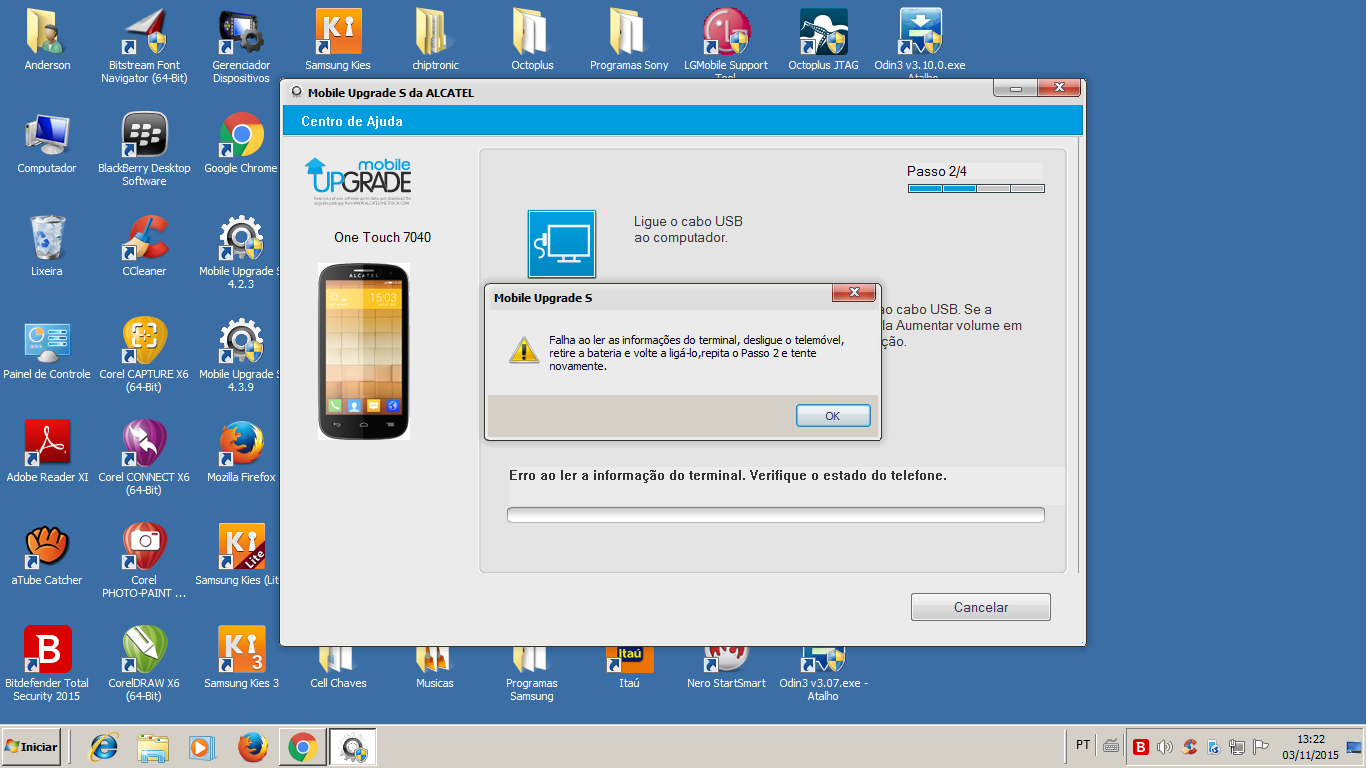Select the CCleaner desktop icon
Screen dimensions: 1366x768
(x=144, y=247)
